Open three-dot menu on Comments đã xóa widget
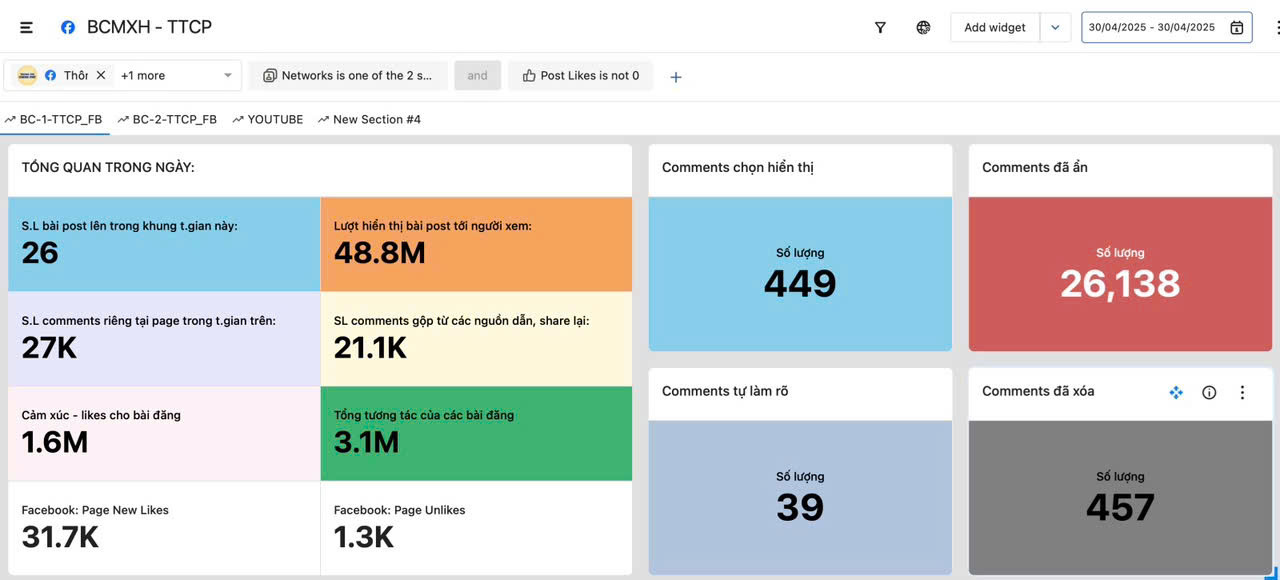Image resolution: width=1280 pixels, height=580 pixels. [1242, 393]
